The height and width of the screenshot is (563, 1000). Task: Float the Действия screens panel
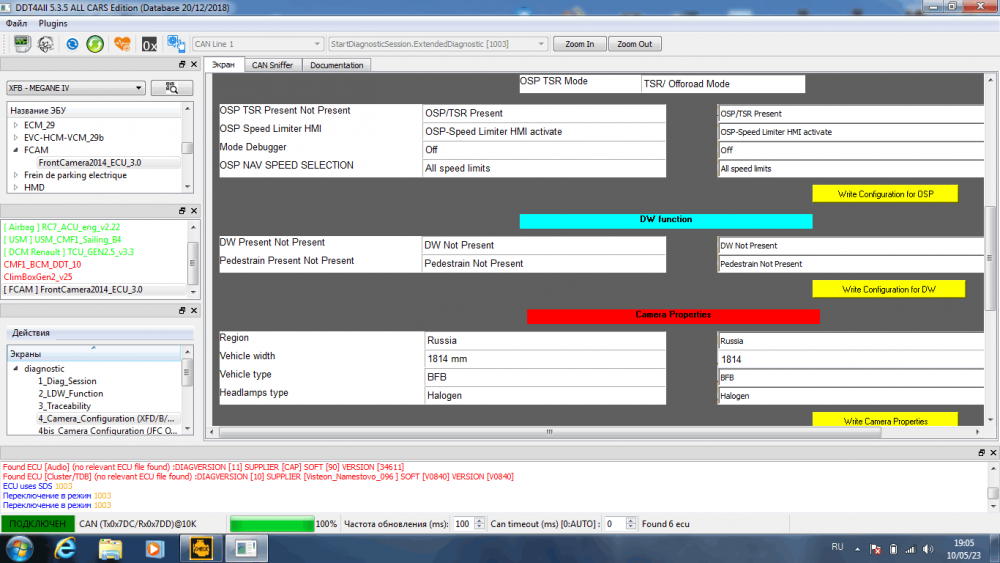[182, 311]
